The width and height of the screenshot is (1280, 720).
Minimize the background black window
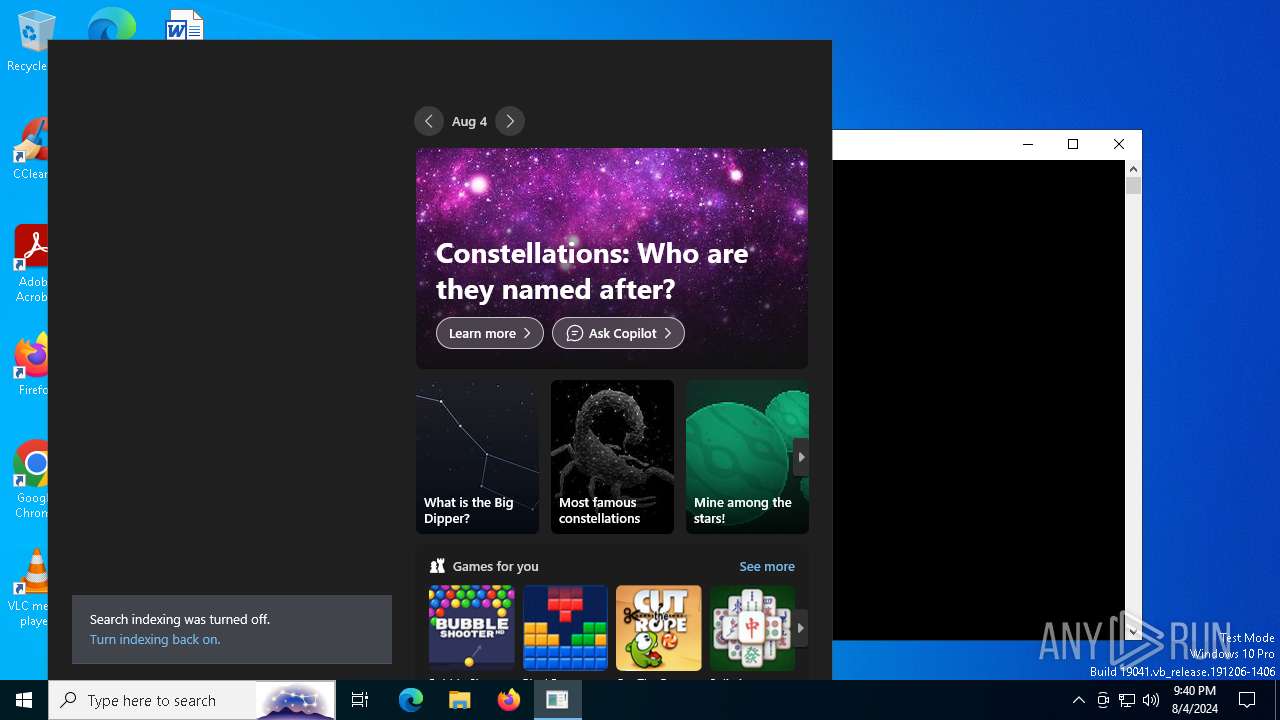click(1027, 144)
